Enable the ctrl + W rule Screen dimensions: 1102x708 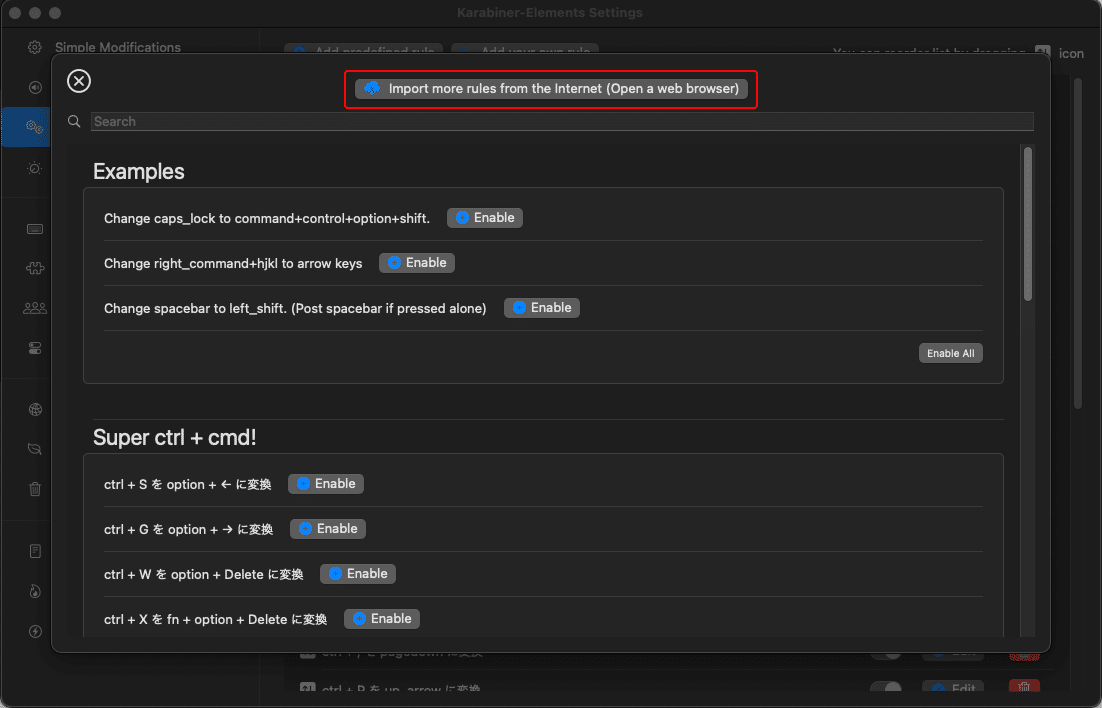(358, 574)
